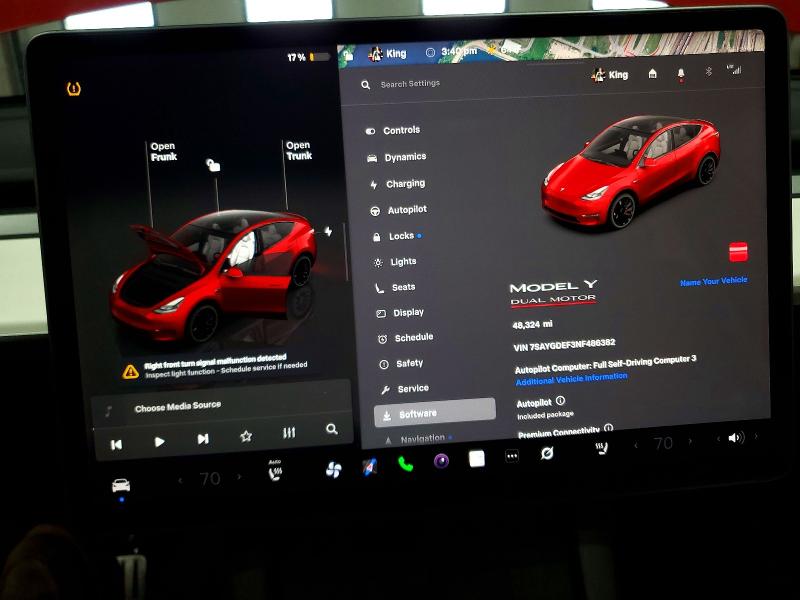Click the volume speaker icon

click(x=736, y=438)
